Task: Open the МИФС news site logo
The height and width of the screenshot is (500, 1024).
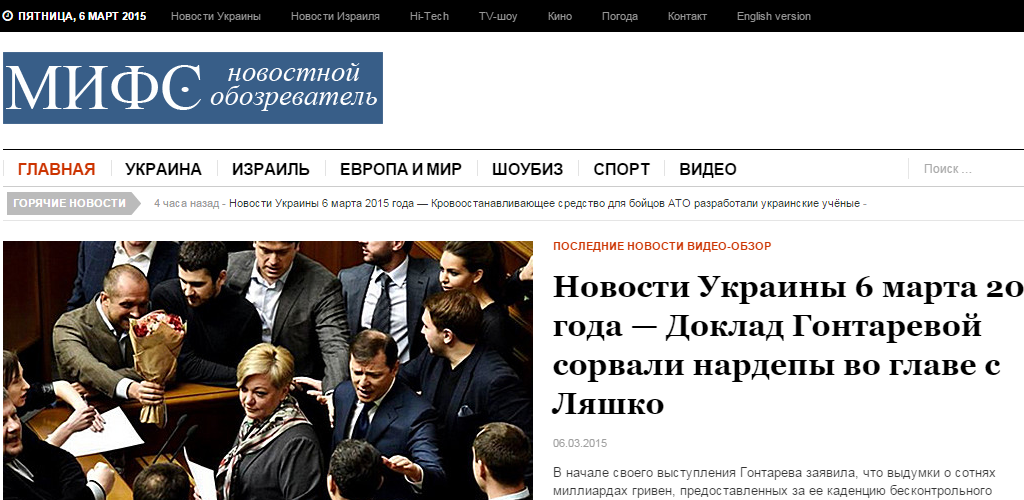Action: [193, 88]
